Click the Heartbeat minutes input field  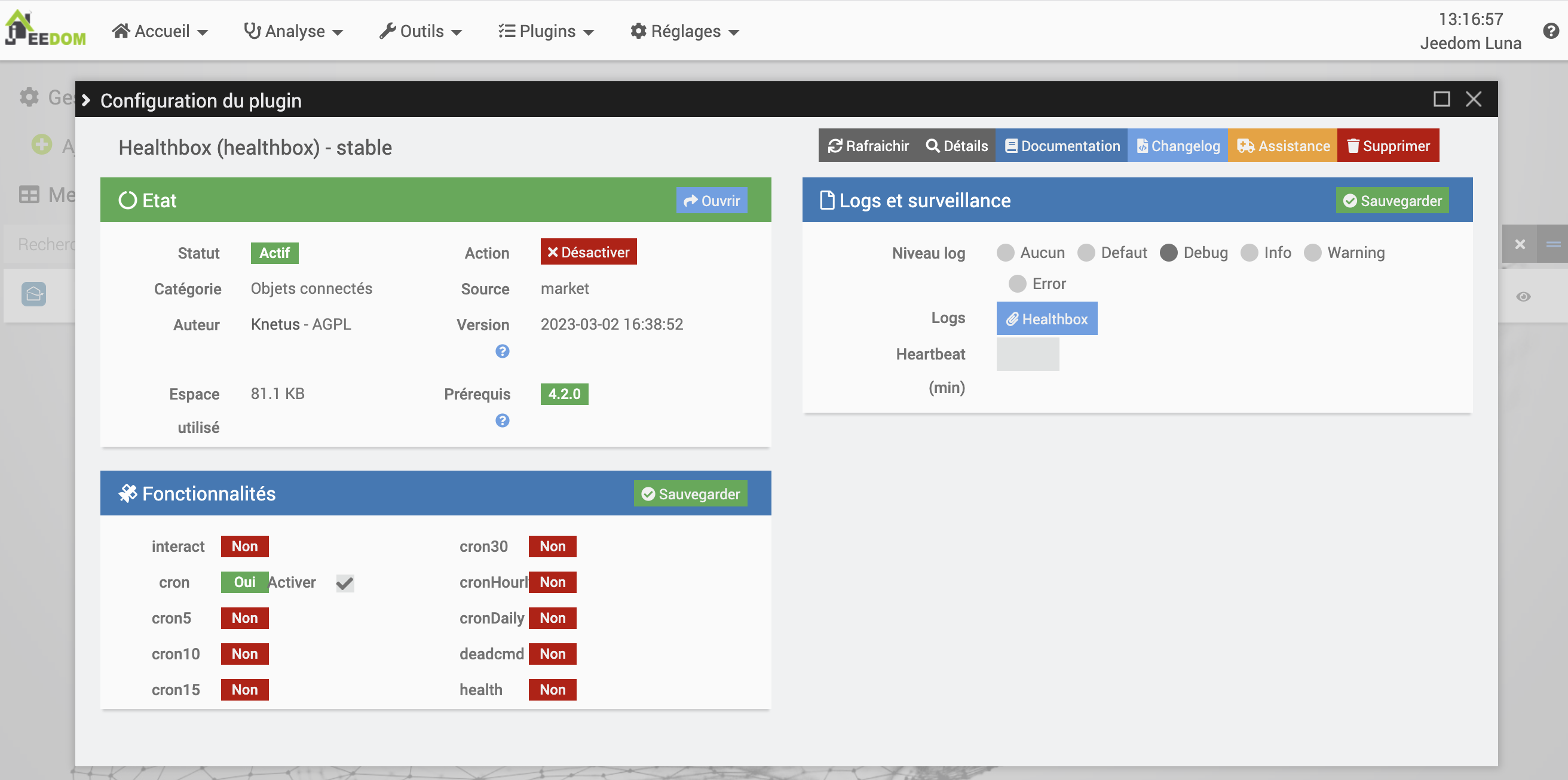point(1027,354)
